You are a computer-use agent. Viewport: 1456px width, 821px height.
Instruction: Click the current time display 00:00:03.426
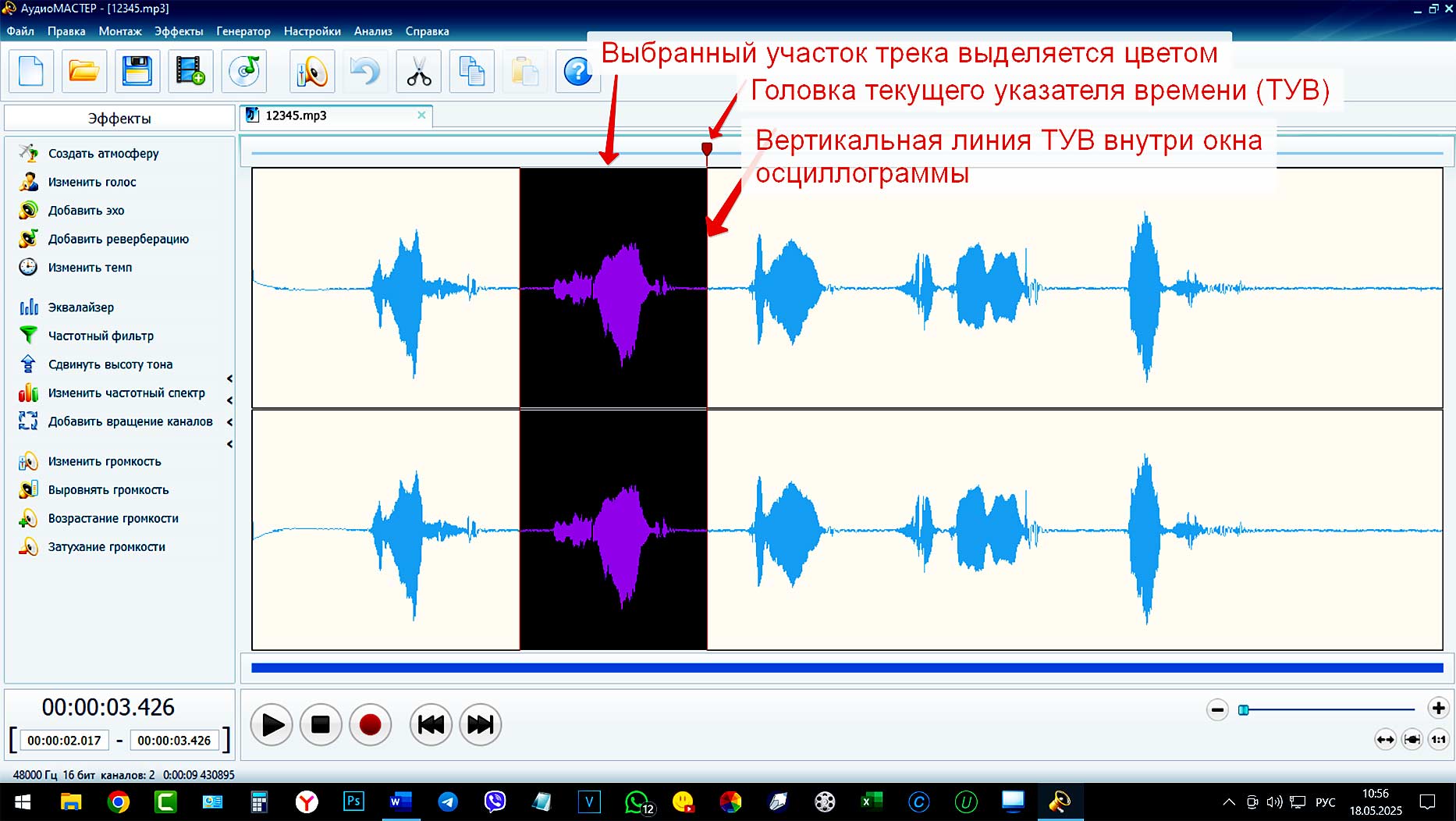click(x=108, y=707)
